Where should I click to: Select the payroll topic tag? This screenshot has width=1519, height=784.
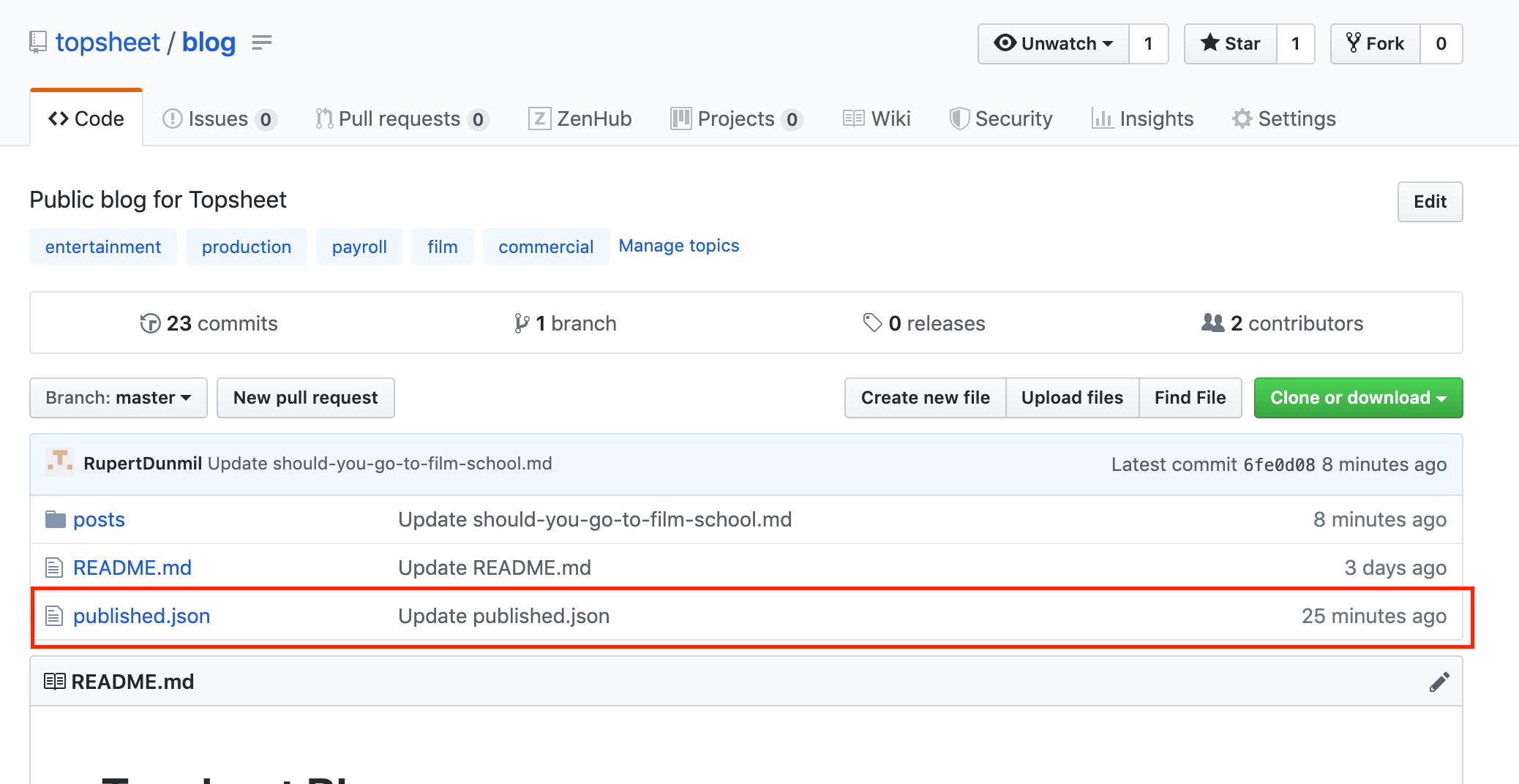pos(359,247)
